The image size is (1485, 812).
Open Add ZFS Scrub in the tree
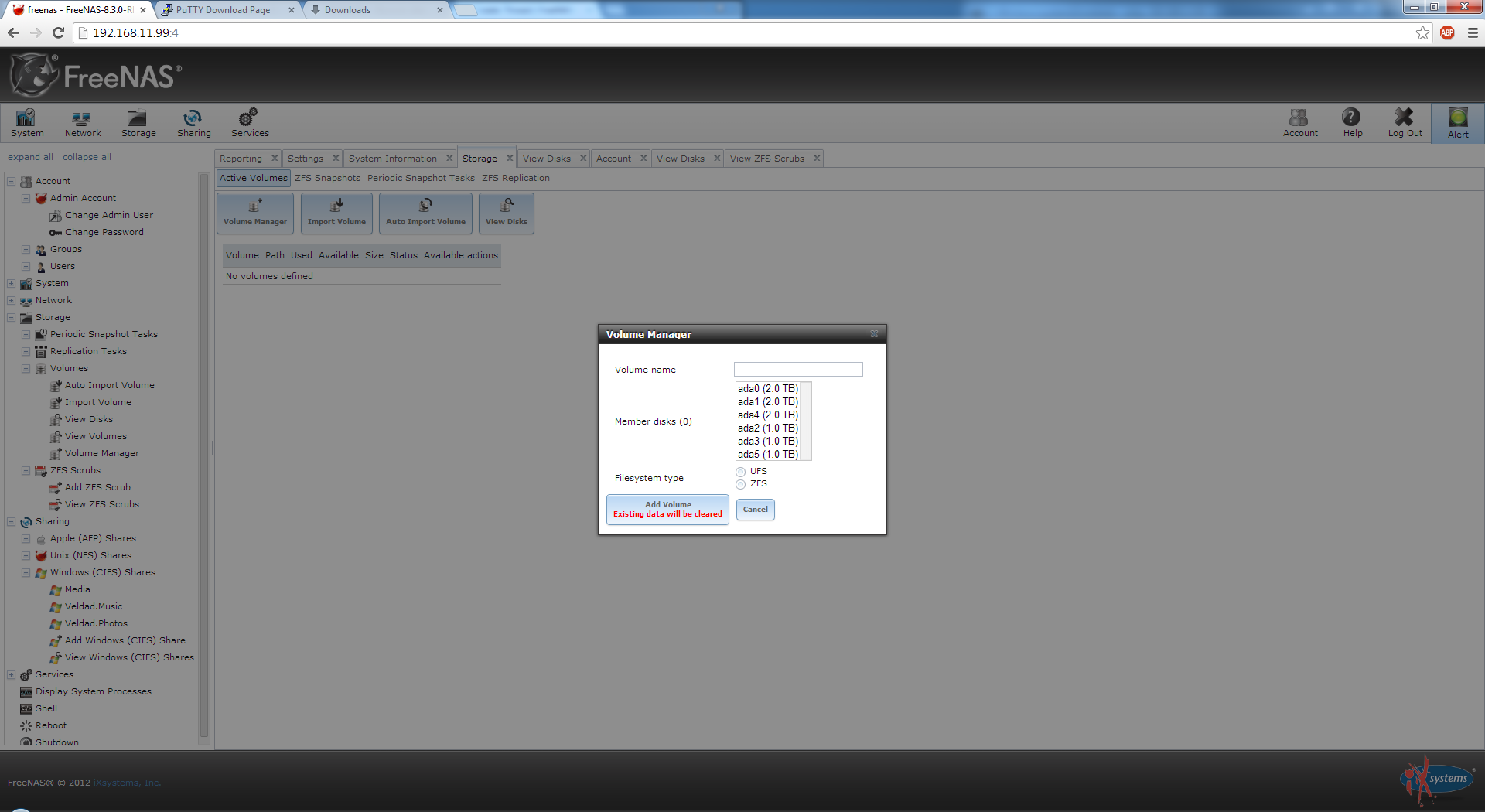tap(97, 487)
